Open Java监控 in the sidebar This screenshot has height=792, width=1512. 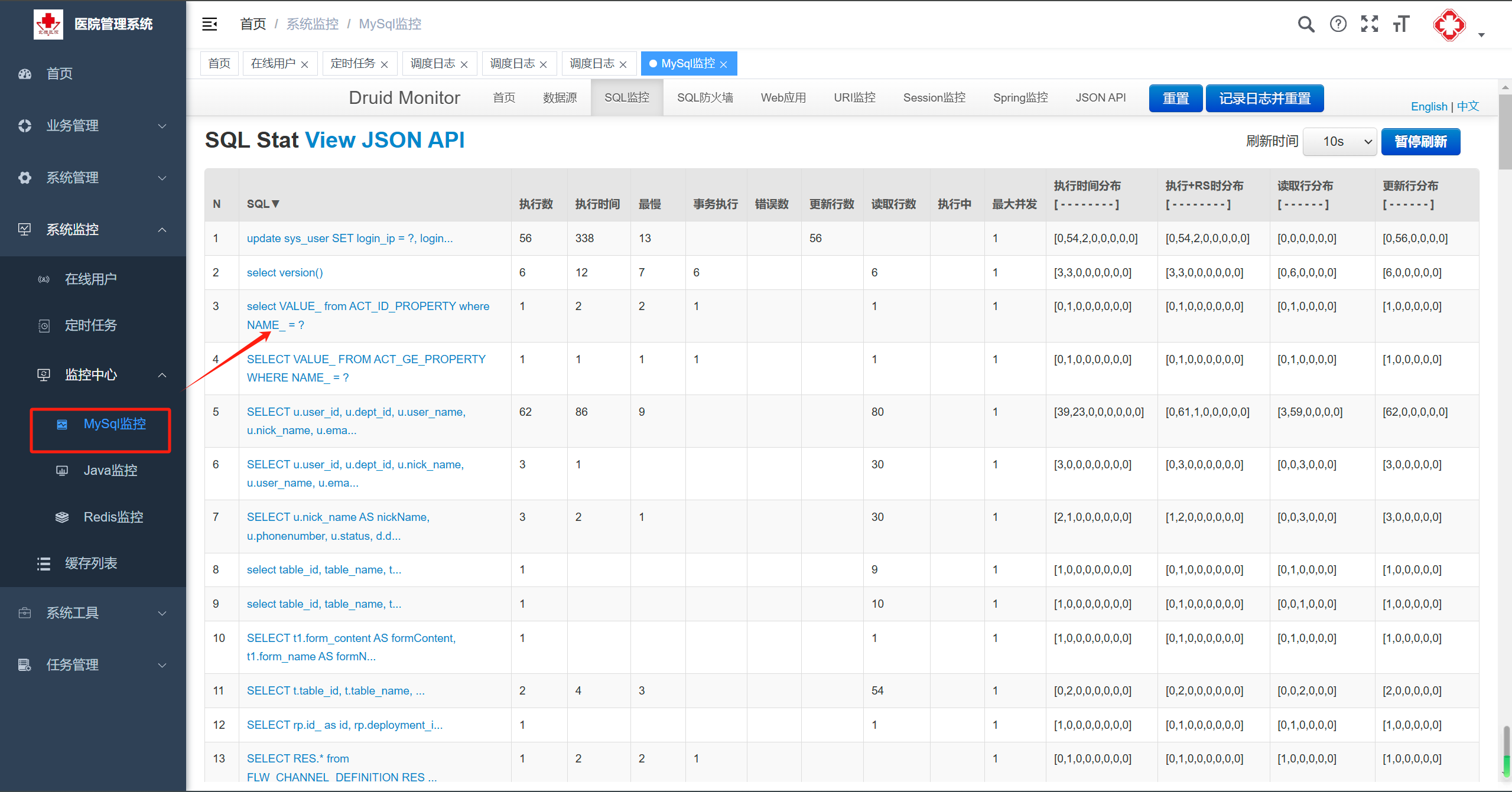point(110,470)
